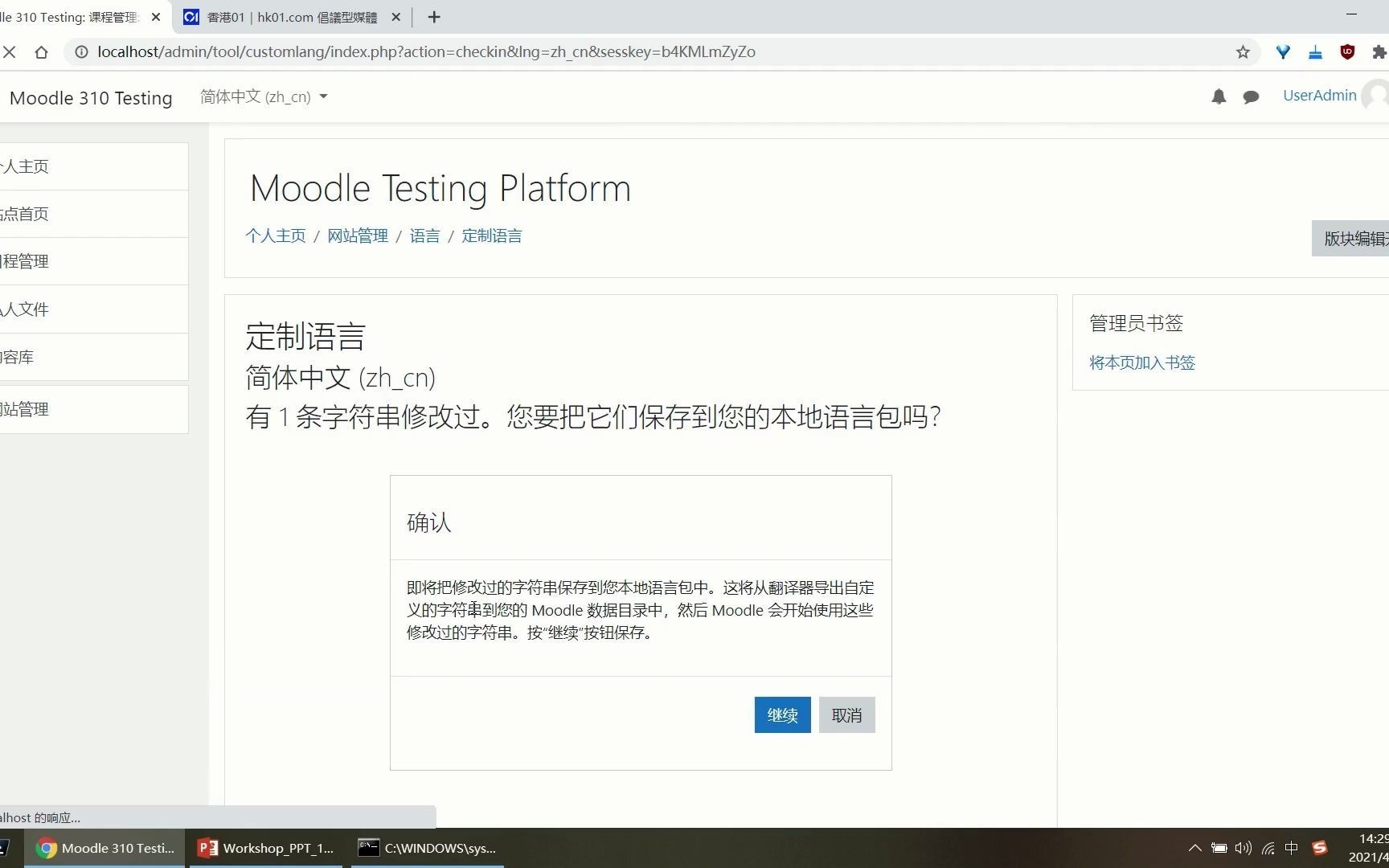1389x868 pixels.
Task: Open the 简体中文 (zh_cn) language dropdown
Action: [x=264, y=96]
